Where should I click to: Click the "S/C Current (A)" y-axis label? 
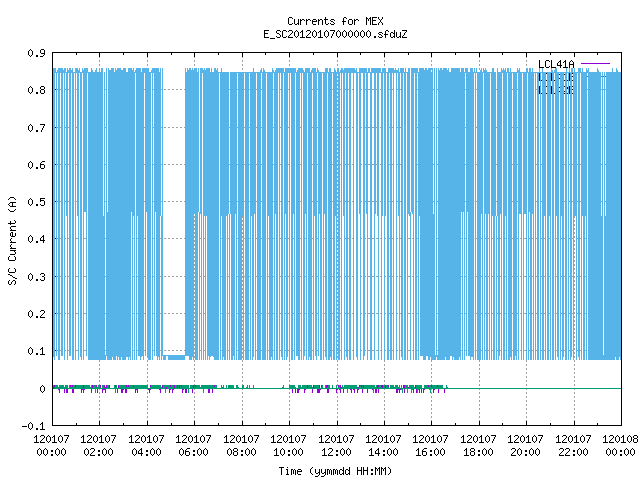pyautogui.click(x=12, y=240)
